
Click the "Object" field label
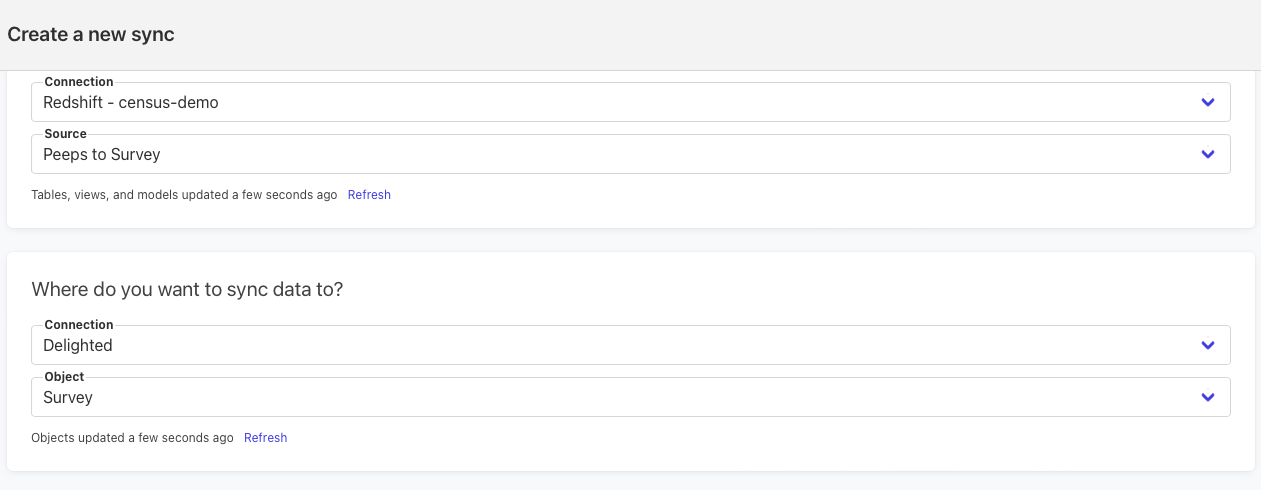[x=64, y=377]
